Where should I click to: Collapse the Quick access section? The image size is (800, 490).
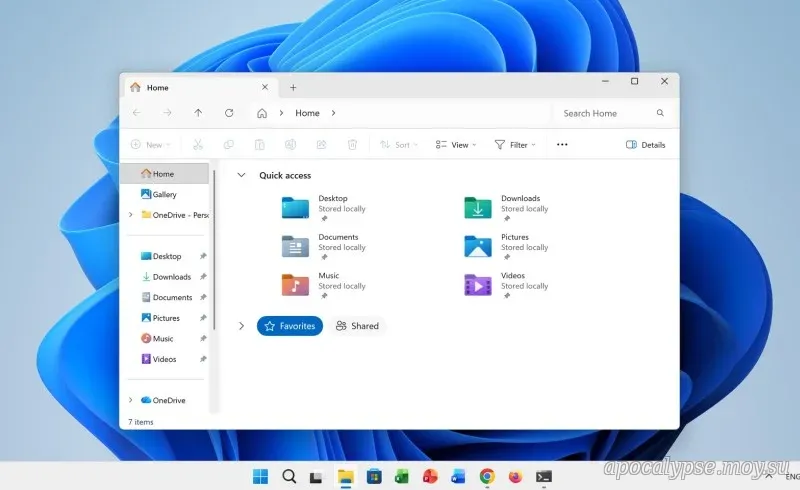(x=241, y=175)
